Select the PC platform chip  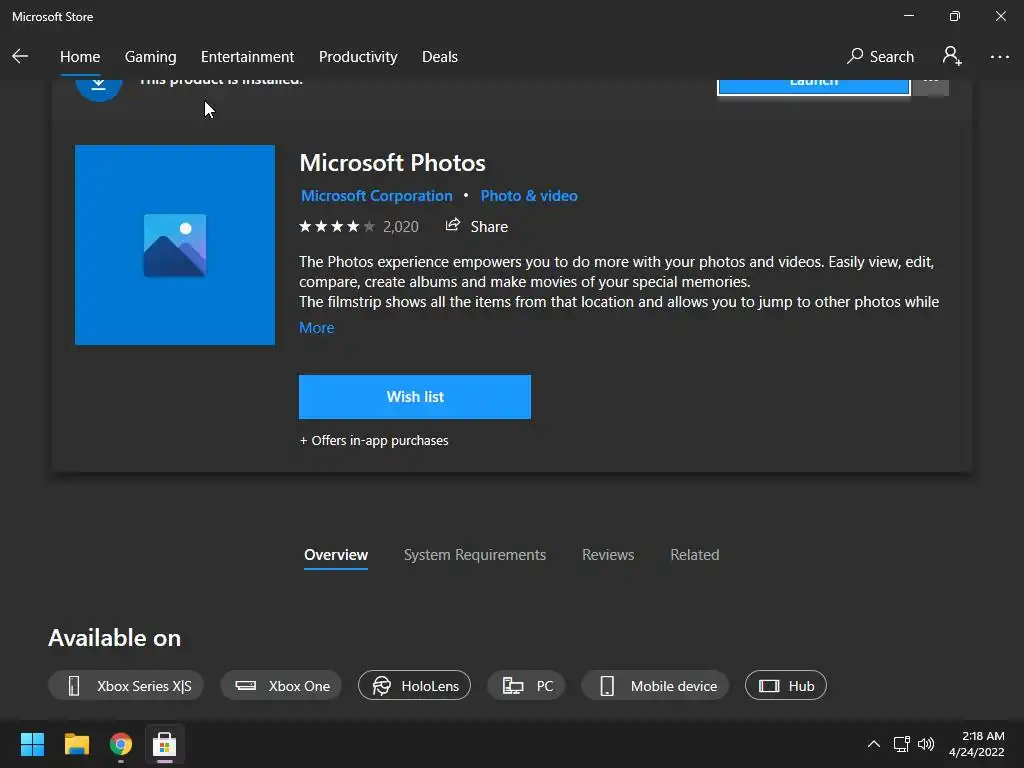click(526, 686)
